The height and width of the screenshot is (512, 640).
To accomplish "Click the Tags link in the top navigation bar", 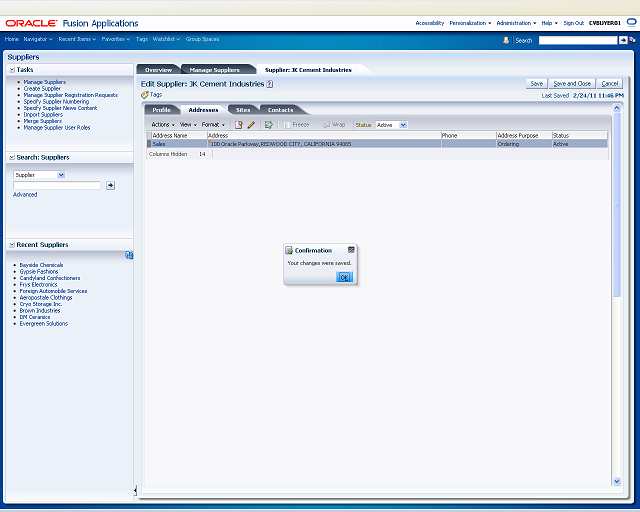I will click(x=142, y=39).
